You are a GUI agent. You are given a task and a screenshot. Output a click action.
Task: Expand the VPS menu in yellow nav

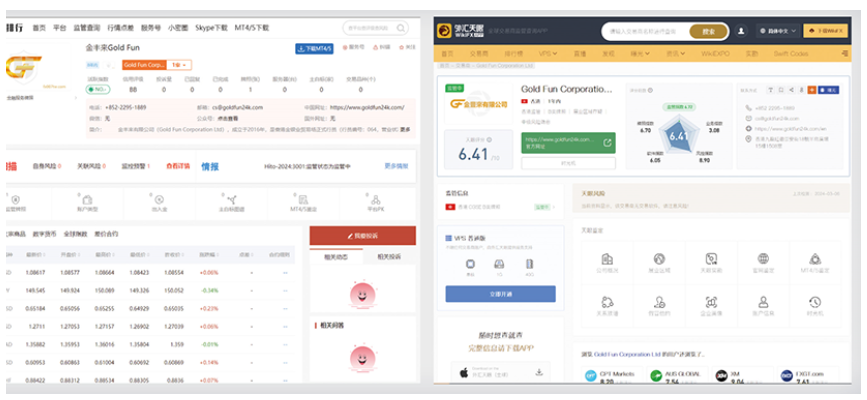tap(547, 54)
